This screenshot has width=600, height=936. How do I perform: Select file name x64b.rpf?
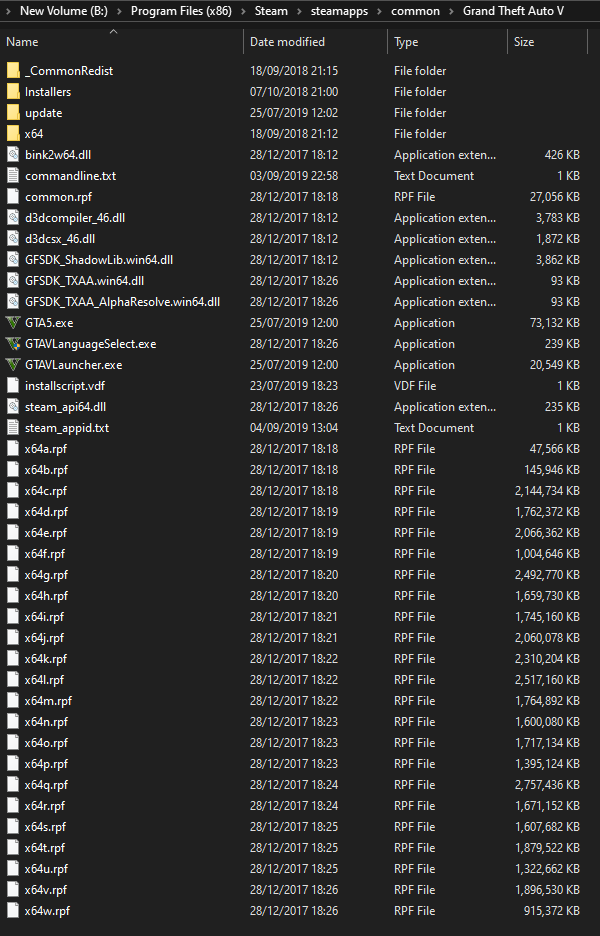coord(46,470)
